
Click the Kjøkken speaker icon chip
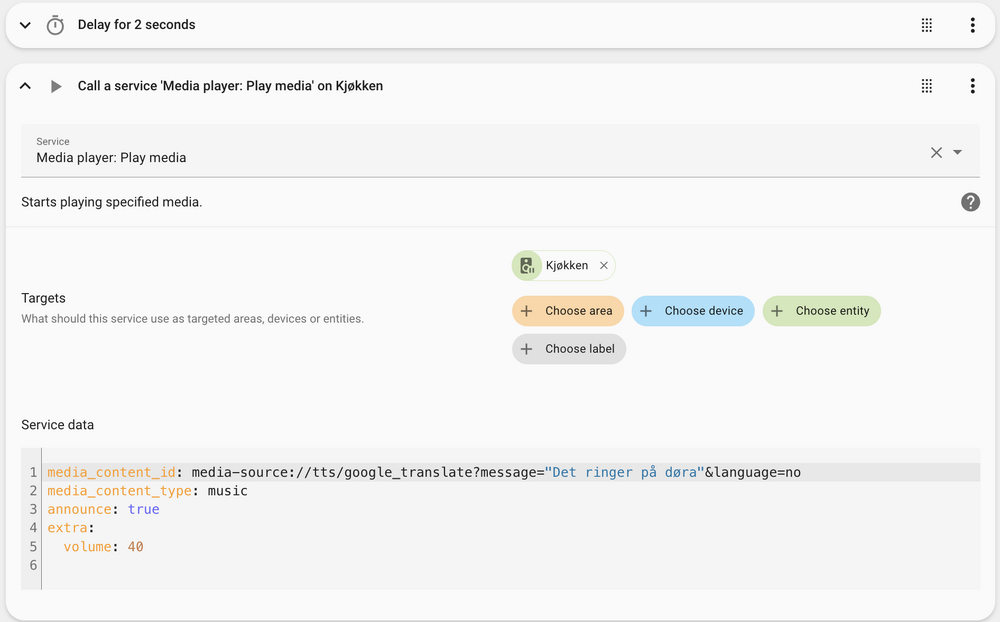[527, 266]
